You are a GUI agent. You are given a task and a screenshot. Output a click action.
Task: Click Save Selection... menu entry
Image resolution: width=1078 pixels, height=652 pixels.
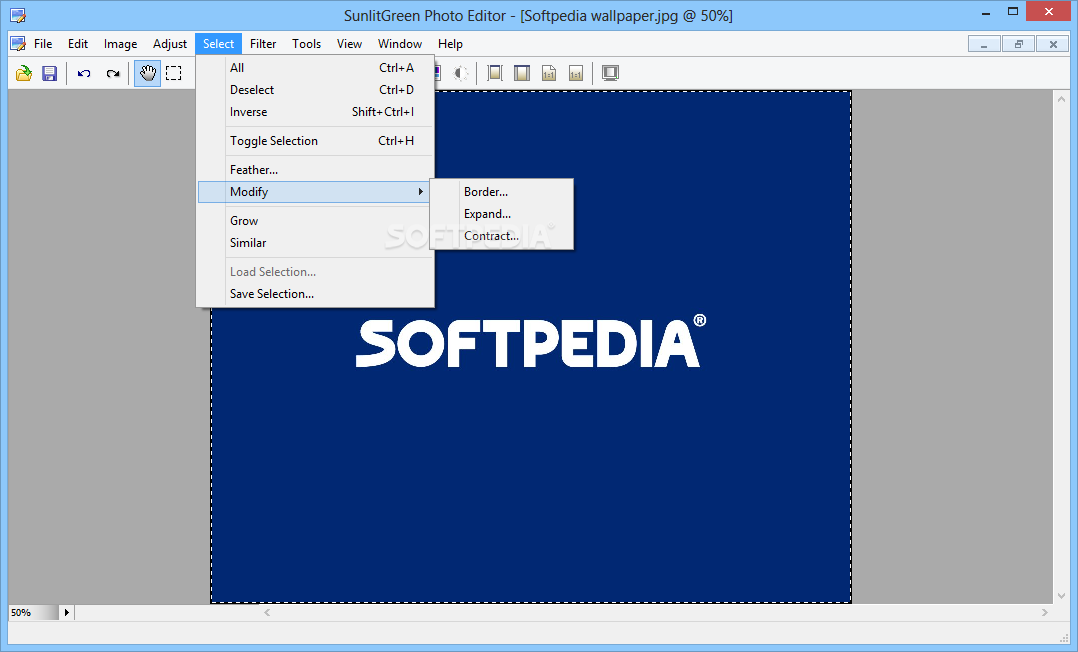(316, 293)
